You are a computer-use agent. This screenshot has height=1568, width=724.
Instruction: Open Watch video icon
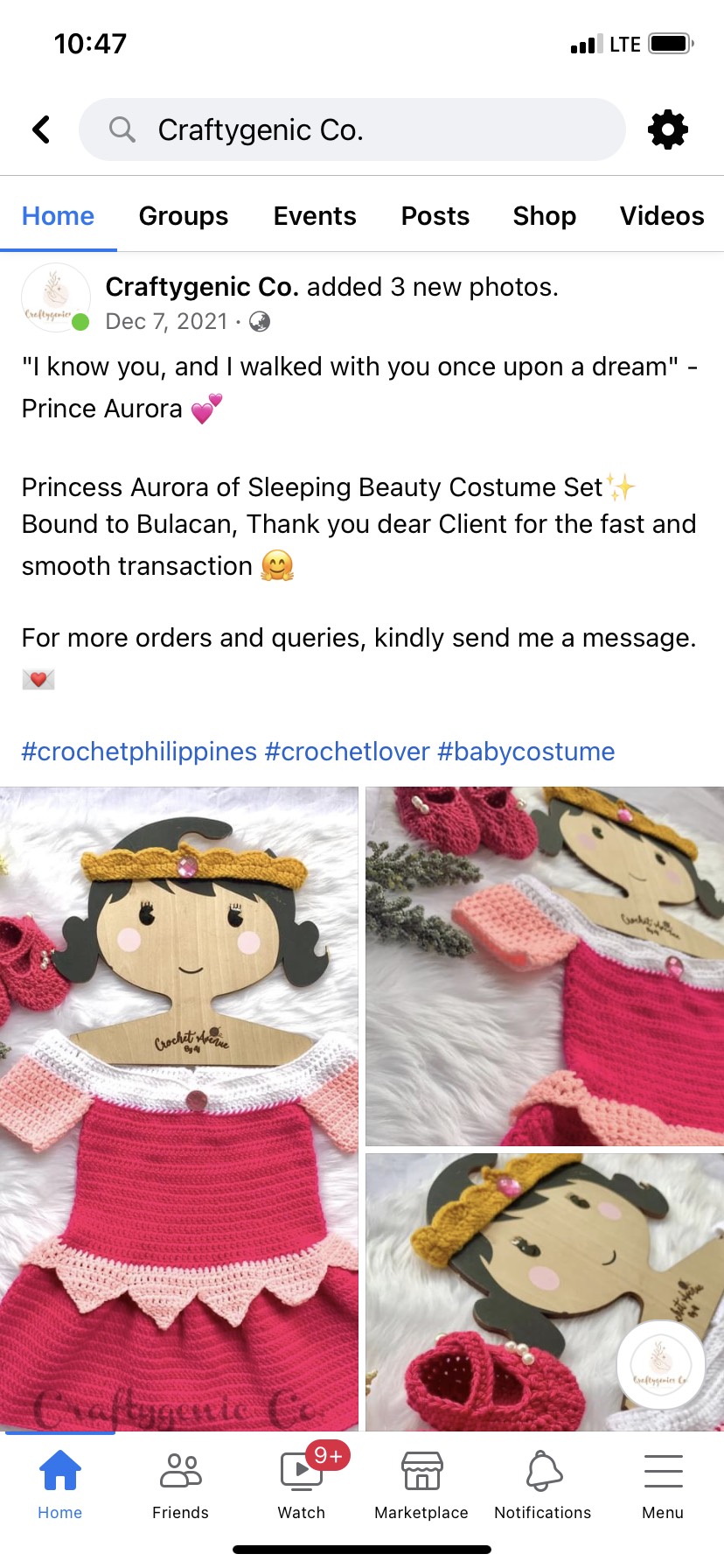301,1472
